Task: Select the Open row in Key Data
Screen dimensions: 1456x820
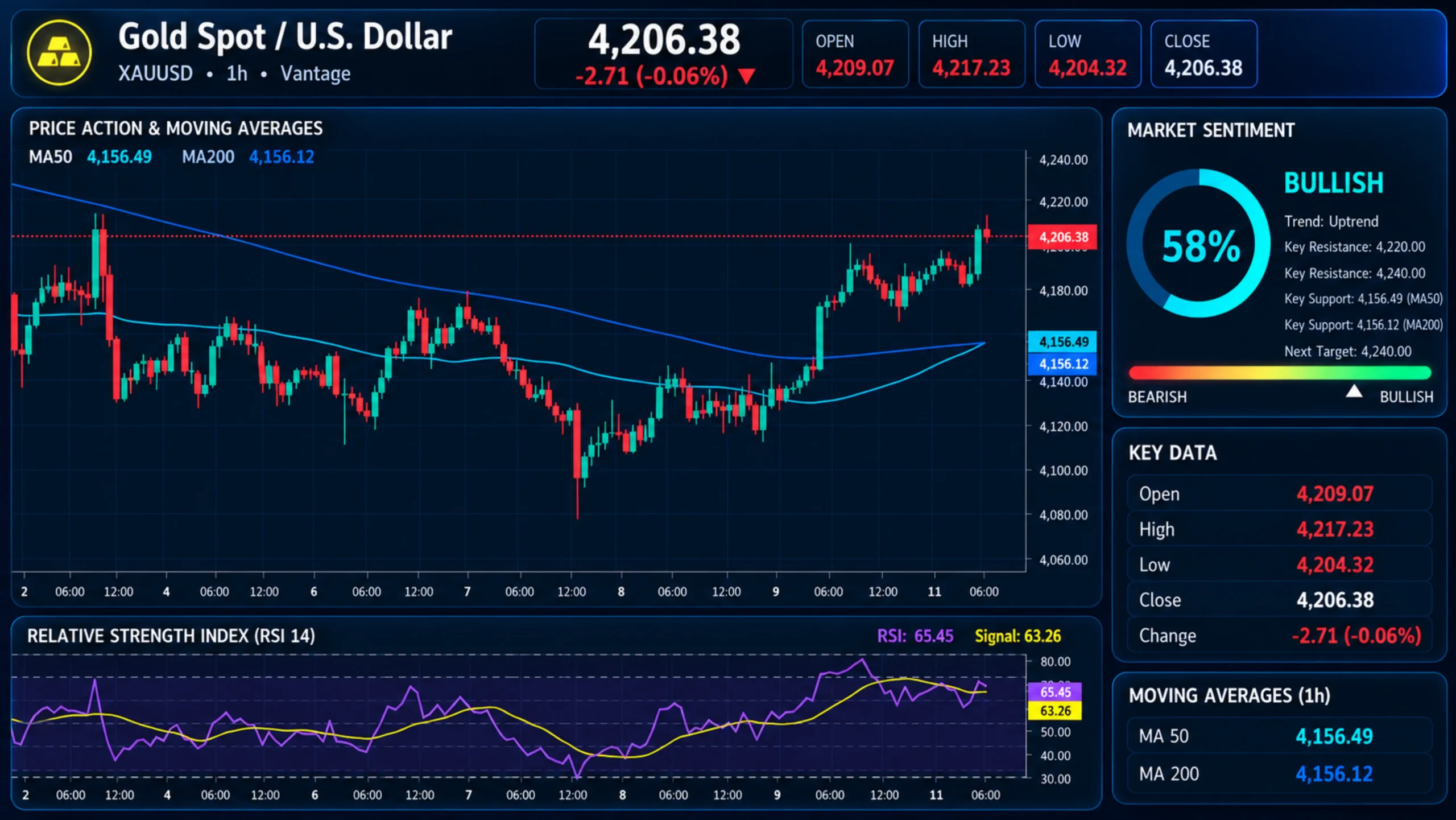Action: coord(1279,493)
